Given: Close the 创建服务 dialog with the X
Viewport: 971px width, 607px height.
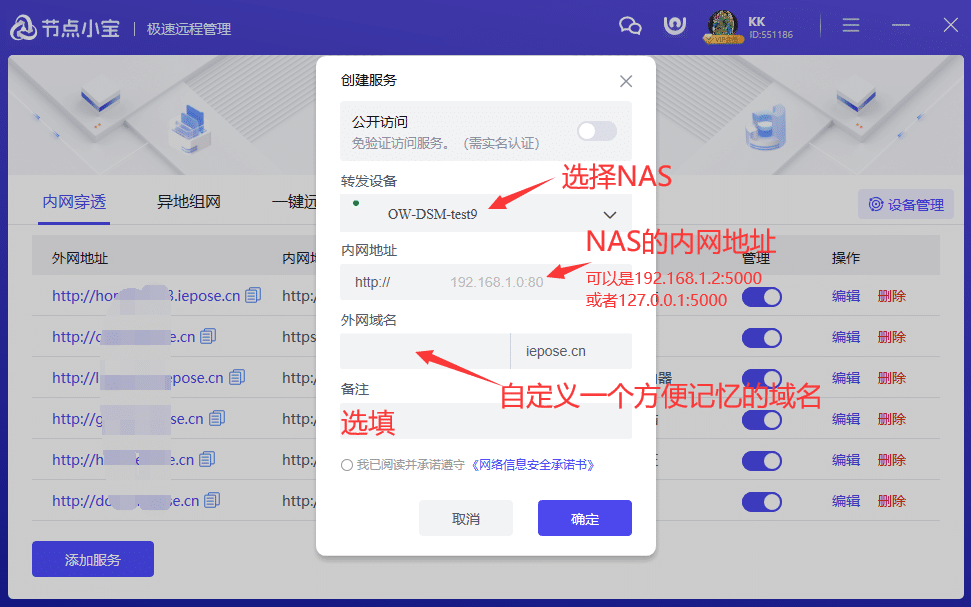Looking at the screenshot, I should pos(626,81).
